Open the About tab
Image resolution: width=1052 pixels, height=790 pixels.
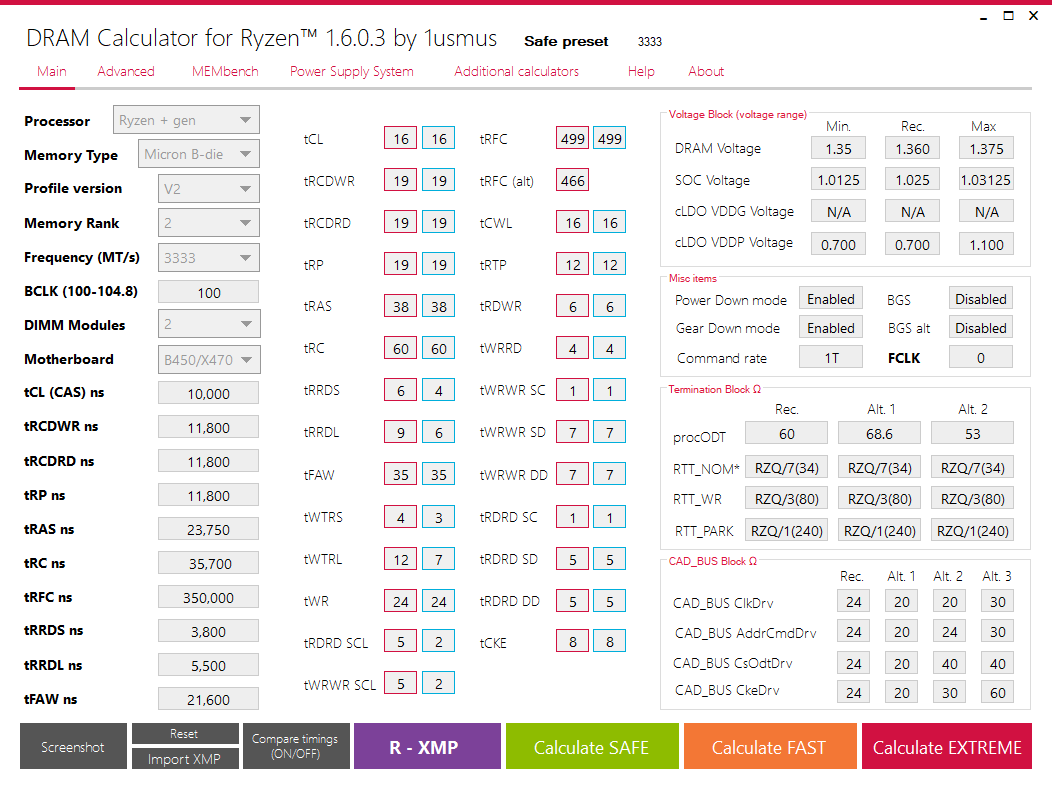coord(706,71)
